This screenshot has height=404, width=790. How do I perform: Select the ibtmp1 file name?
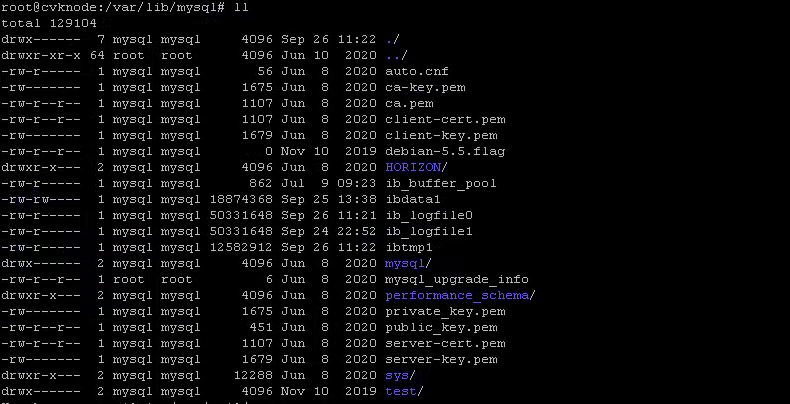[x=410, y=247]
